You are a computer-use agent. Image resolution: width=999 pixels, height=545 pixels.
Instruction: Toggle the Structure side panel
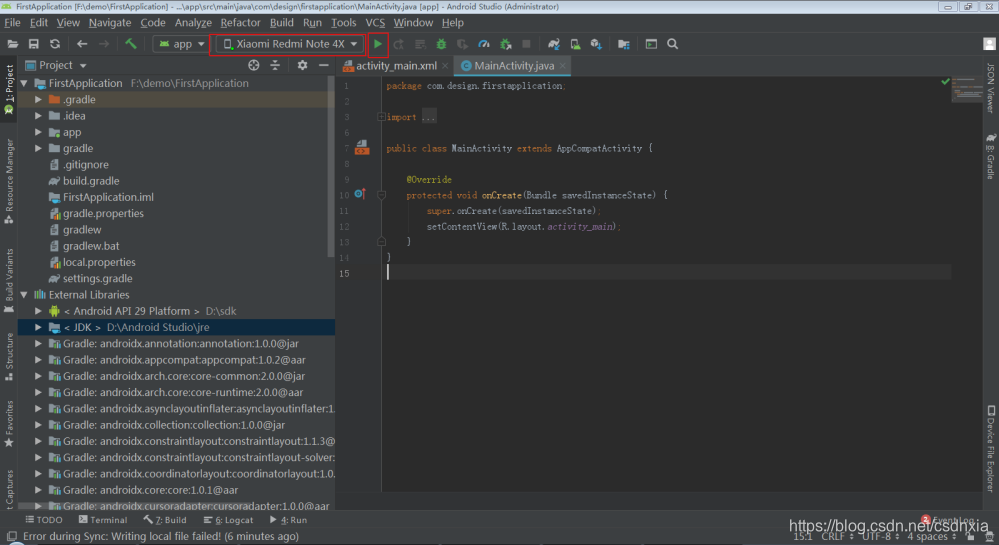[9, 356]
